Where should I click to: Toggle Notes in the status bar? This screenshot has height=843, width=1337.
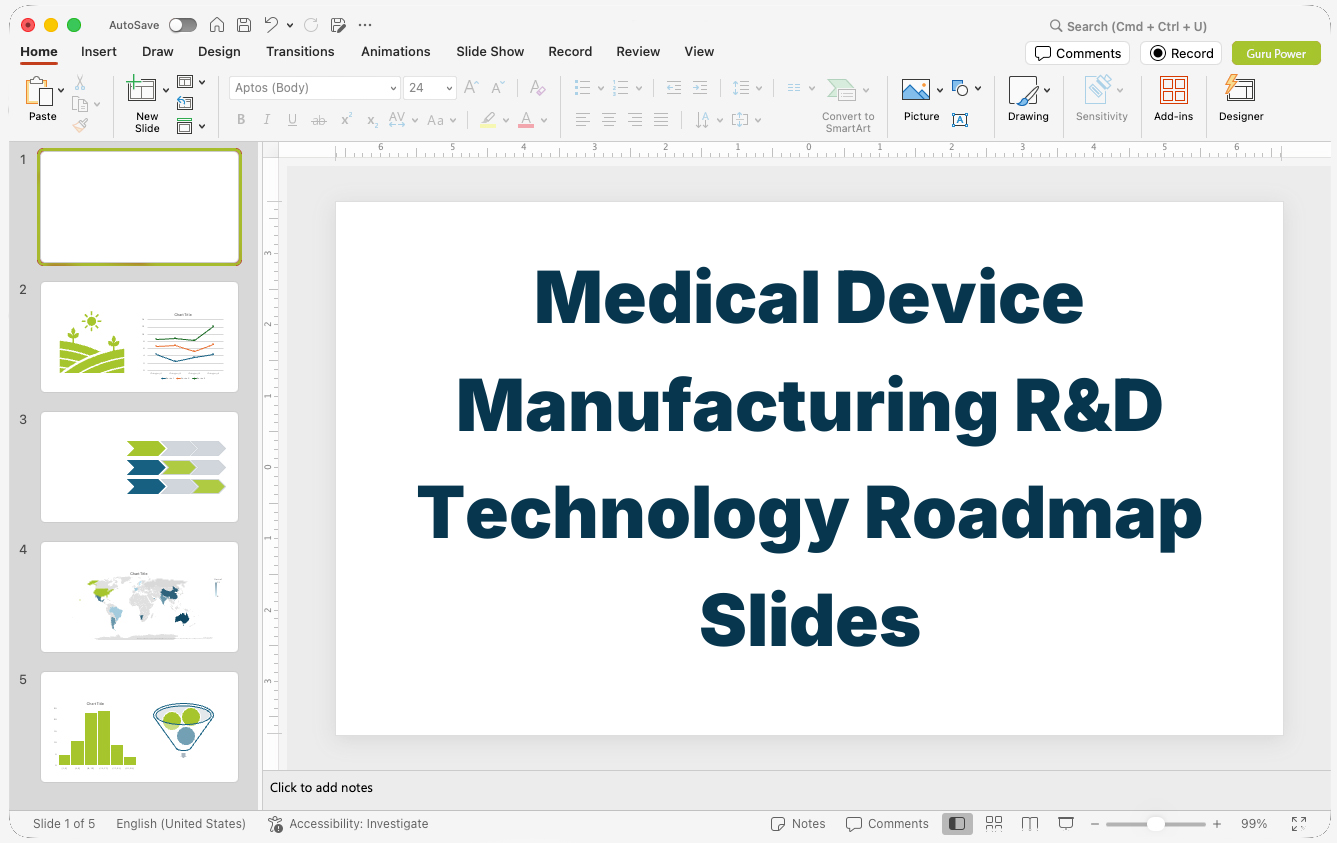tap(798, 824)
